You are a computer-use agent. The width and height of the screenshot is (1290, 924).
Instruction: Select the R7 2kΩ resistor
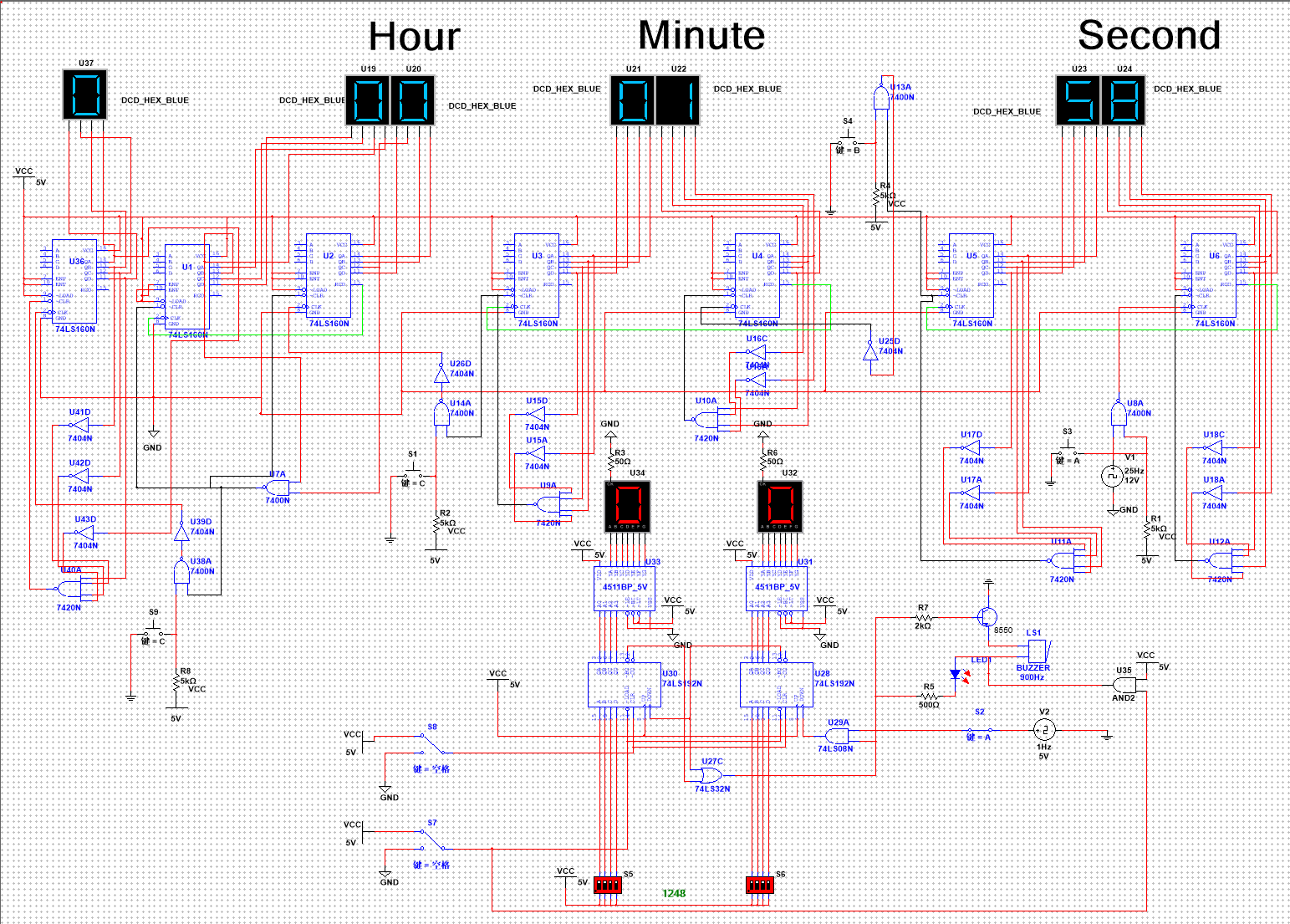click(924, 617)
